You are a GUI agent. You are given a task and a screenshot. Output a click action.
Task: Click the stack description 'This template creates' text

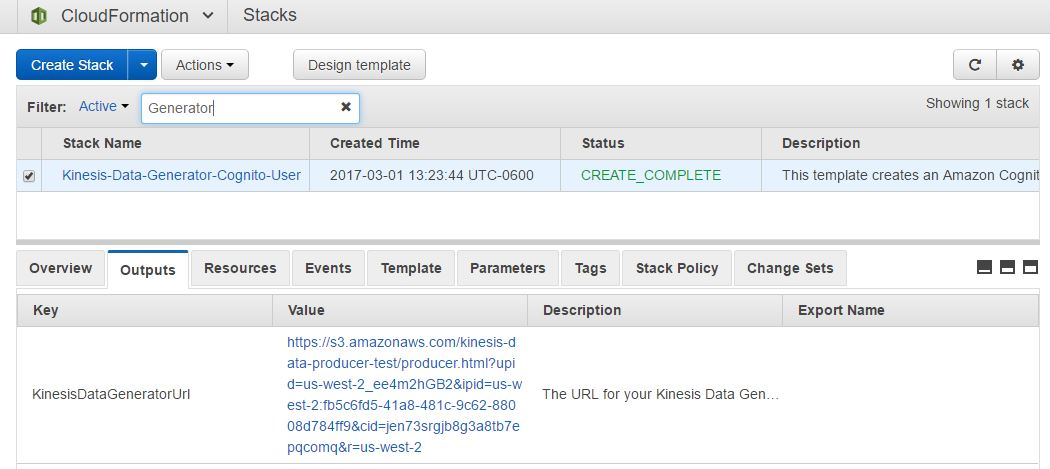point(910,176)
